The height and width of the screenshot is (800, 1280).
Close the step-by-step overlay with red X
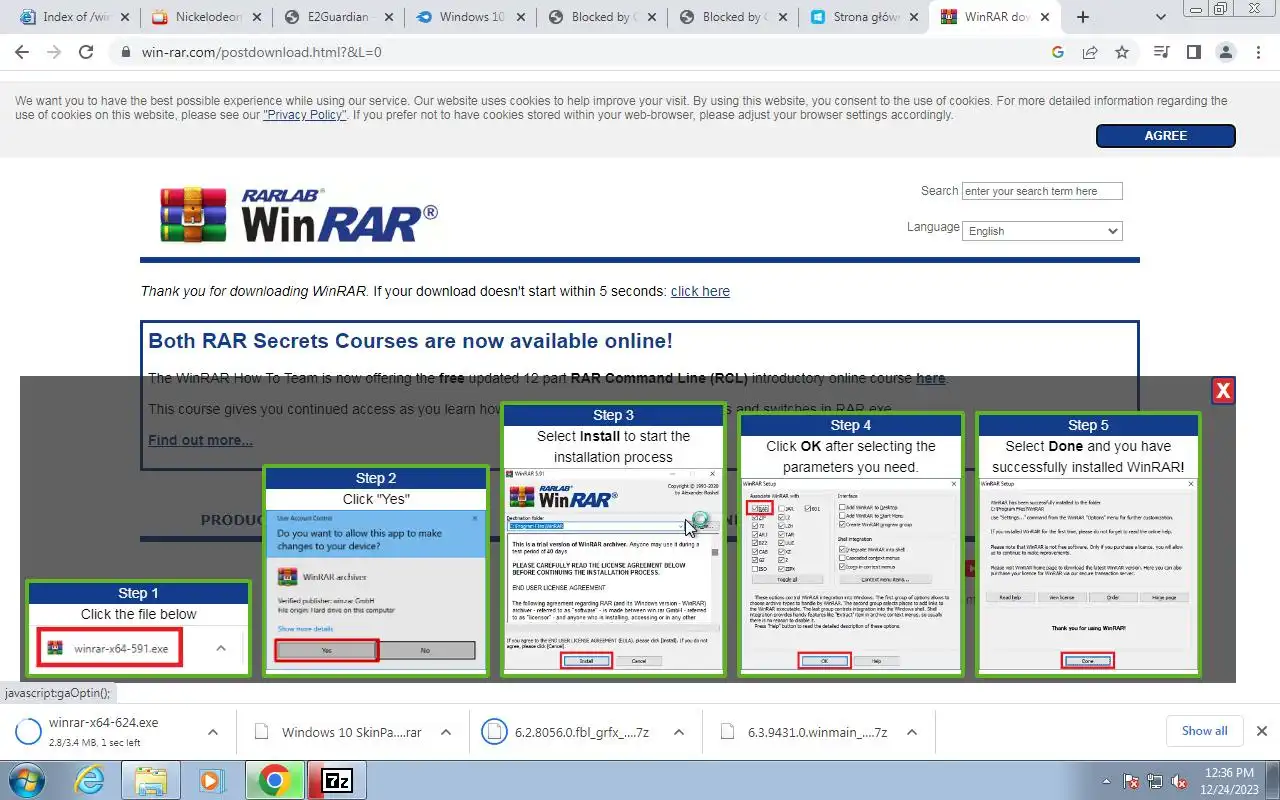[1223, 391]
